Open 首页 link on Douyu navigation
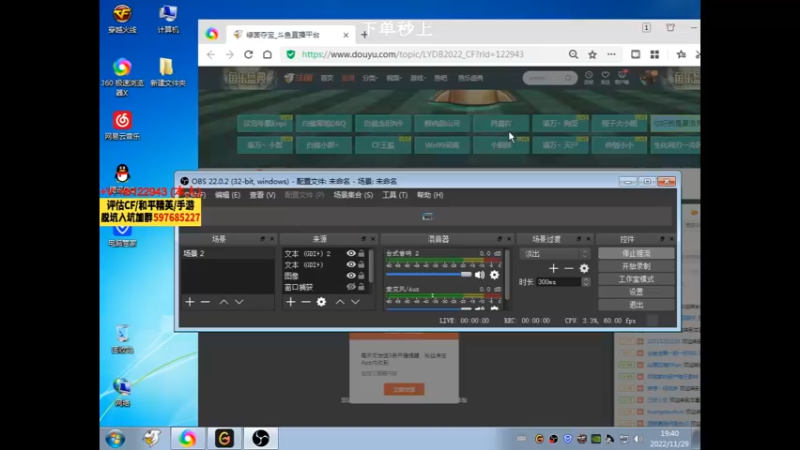Image resolution: width=800 pixels, height=450 pixels. coord(327,78)
